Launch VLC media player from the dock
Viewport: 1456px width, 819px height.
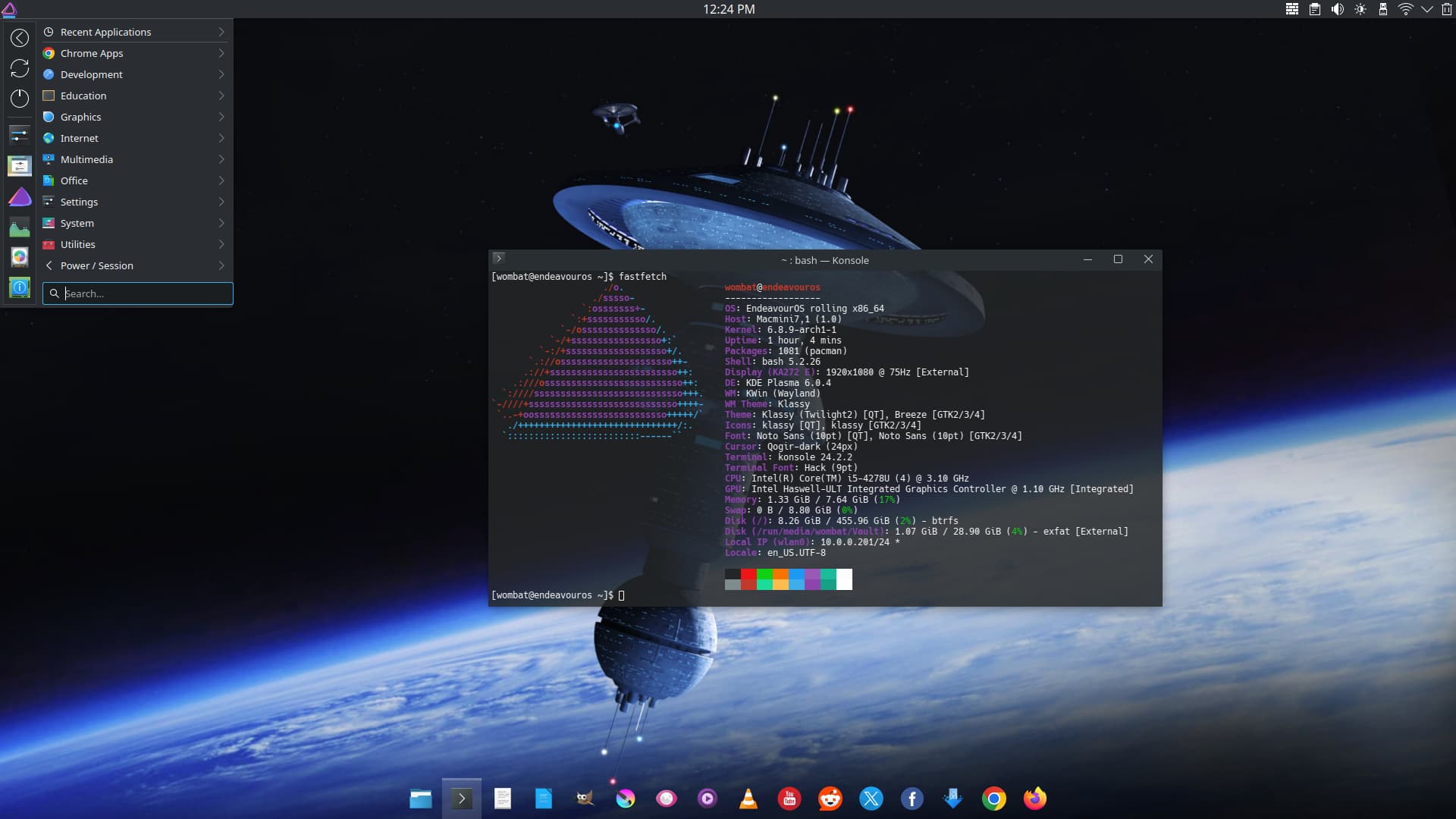pos(748,799)
